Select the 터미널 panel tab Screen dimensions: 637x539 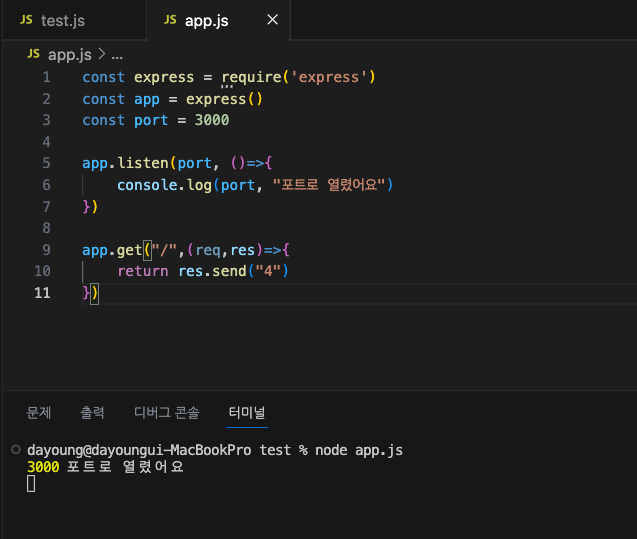click(x=247, y=413)
